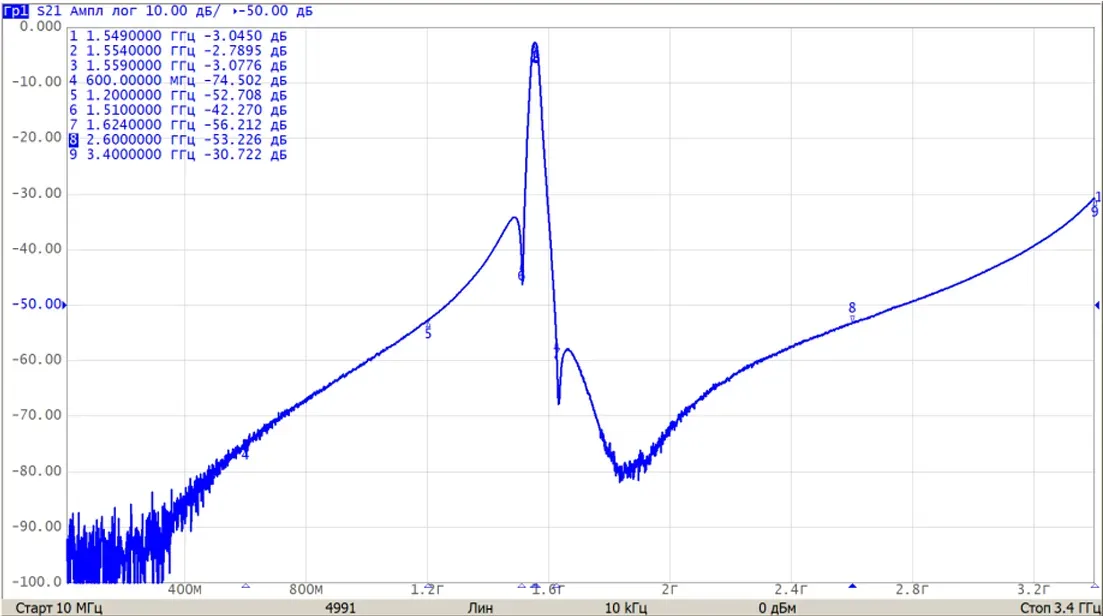
Task: Click the Старт 10 МГц field
Action: coord(58,608)
